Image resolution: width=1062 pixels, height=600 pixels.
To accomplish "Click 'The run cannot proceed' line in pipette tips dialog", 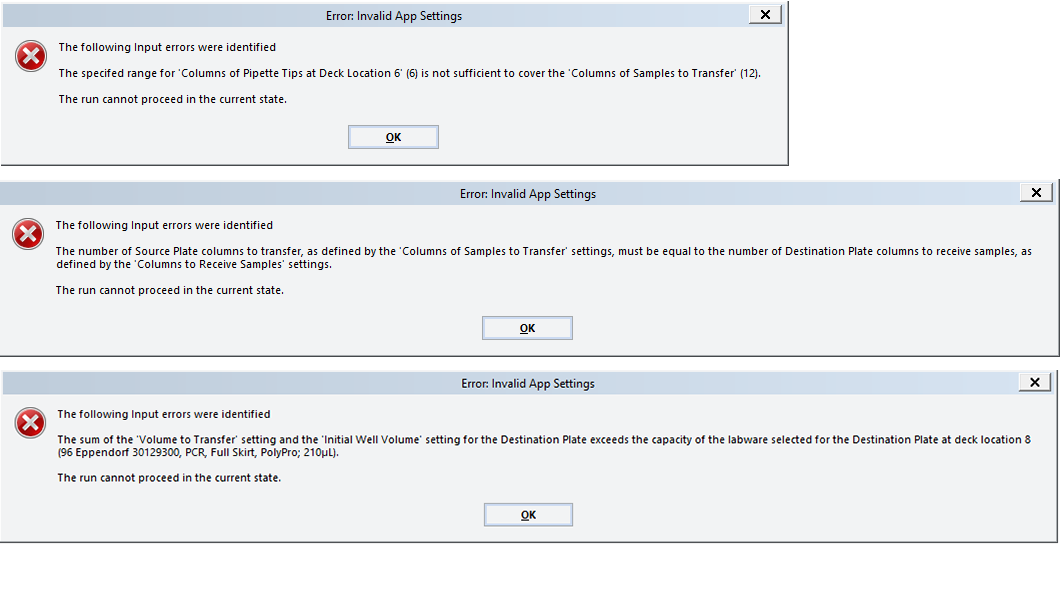I will pyautogui.click(x=173, y=99).
